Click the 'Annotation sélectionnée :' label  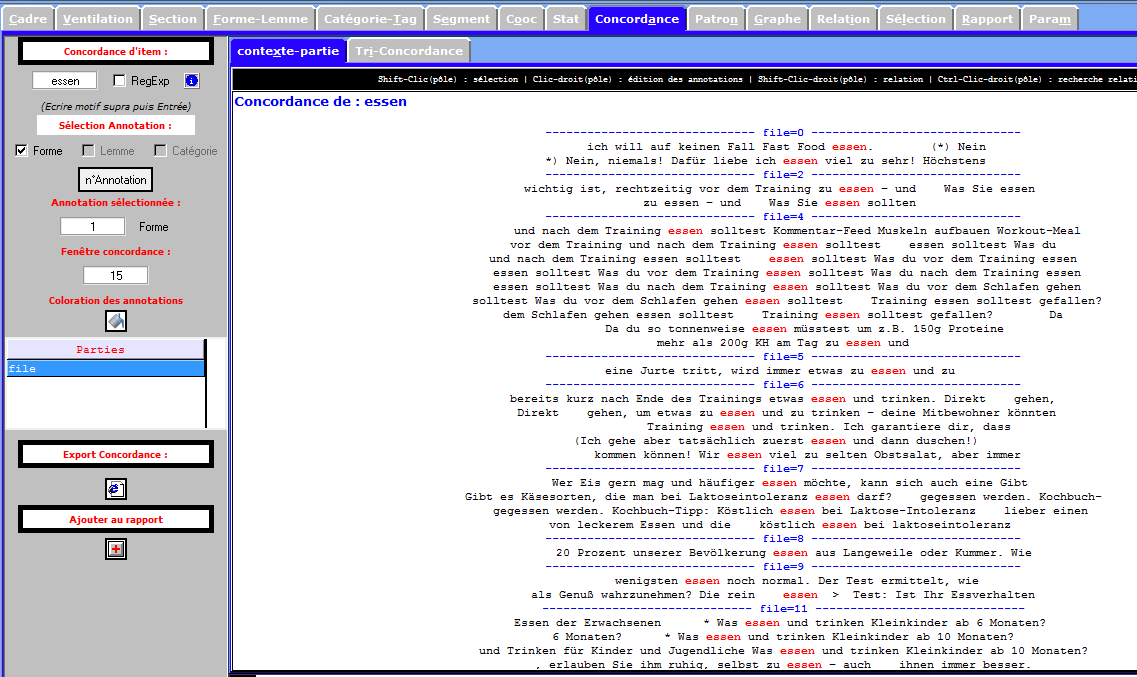[116, 202]
